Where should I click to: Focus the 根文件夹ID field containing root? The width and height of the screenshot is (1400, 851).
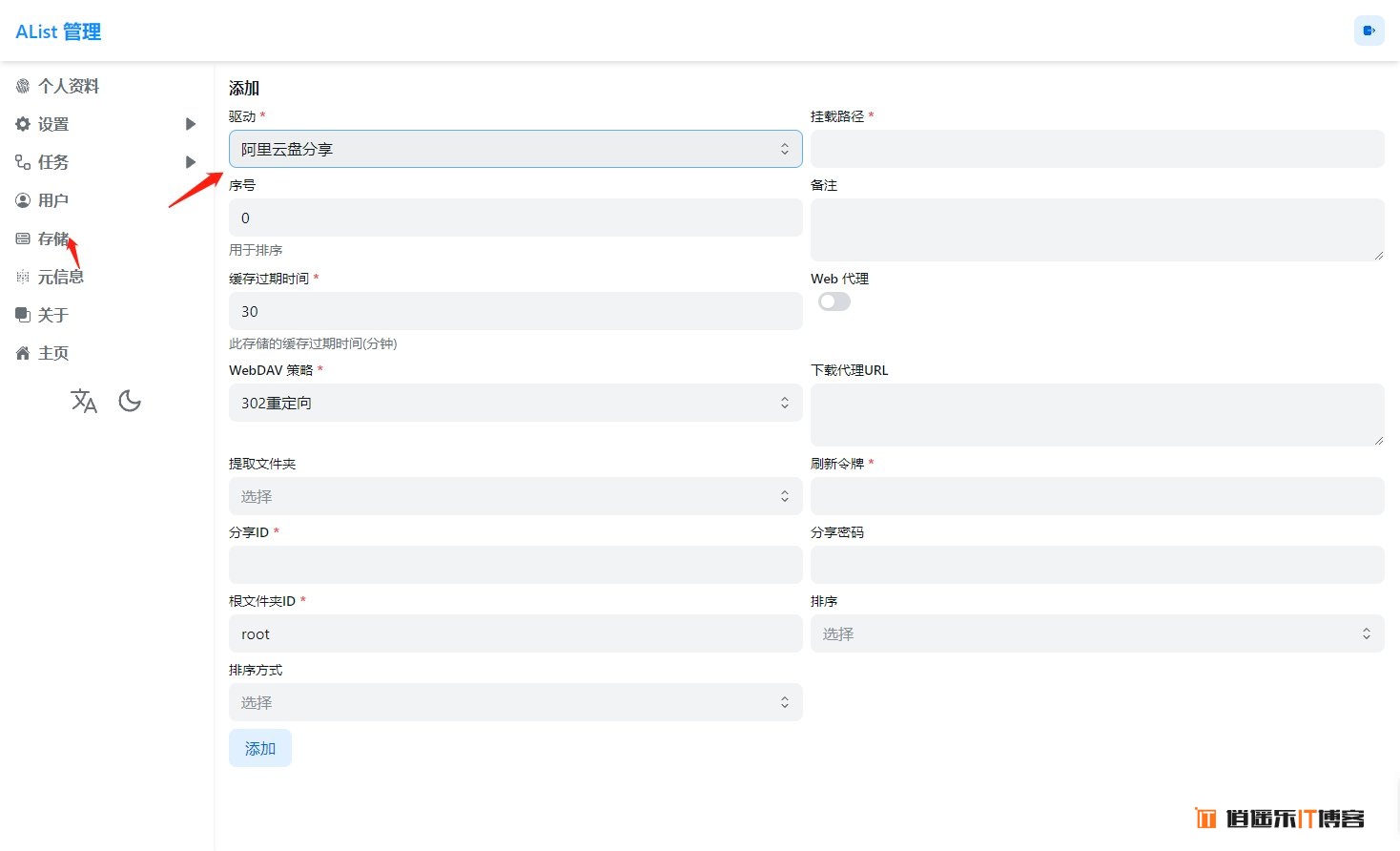(x=516, y=633)
